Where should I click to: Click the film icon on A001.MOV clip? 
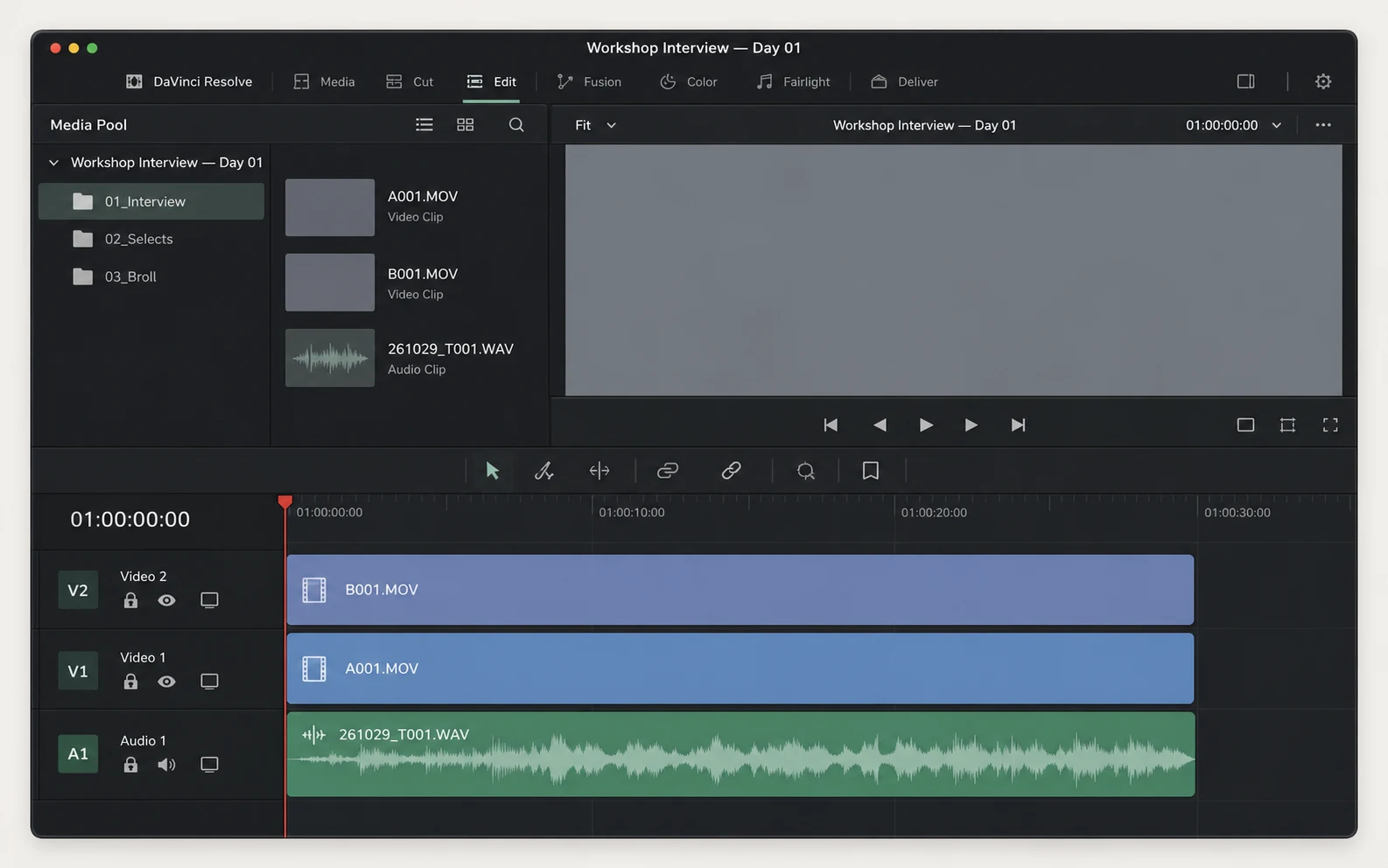point(314,668)
